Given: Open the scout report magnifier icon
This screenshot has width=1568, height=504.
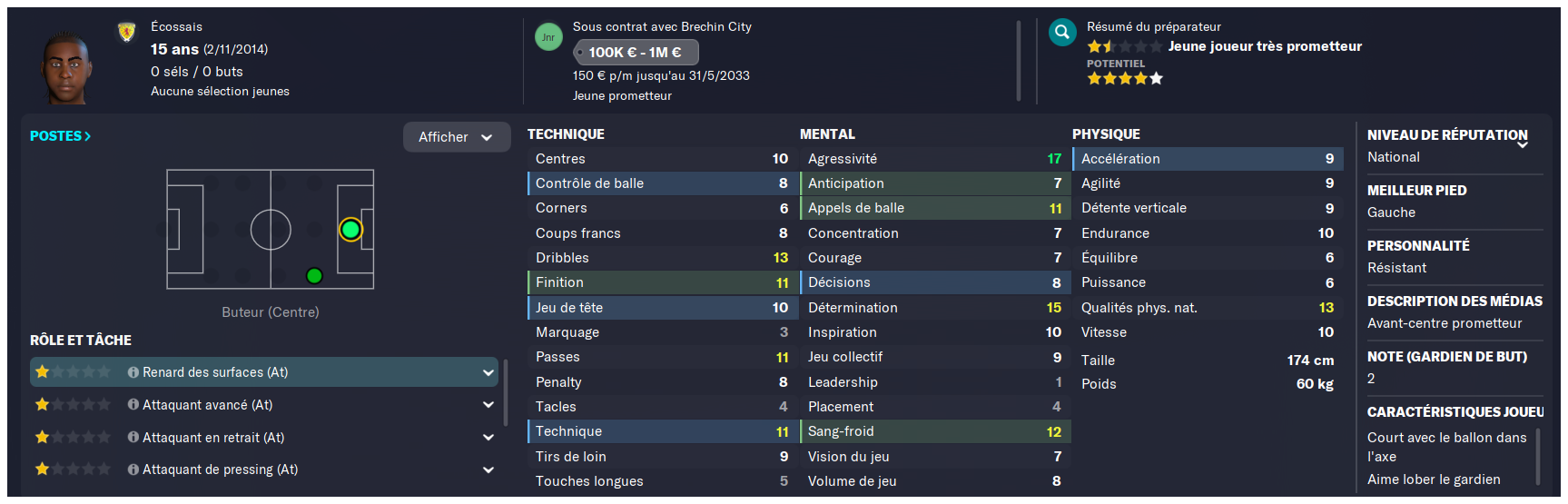Looking at the screenshot, I should pos(1062,33).
